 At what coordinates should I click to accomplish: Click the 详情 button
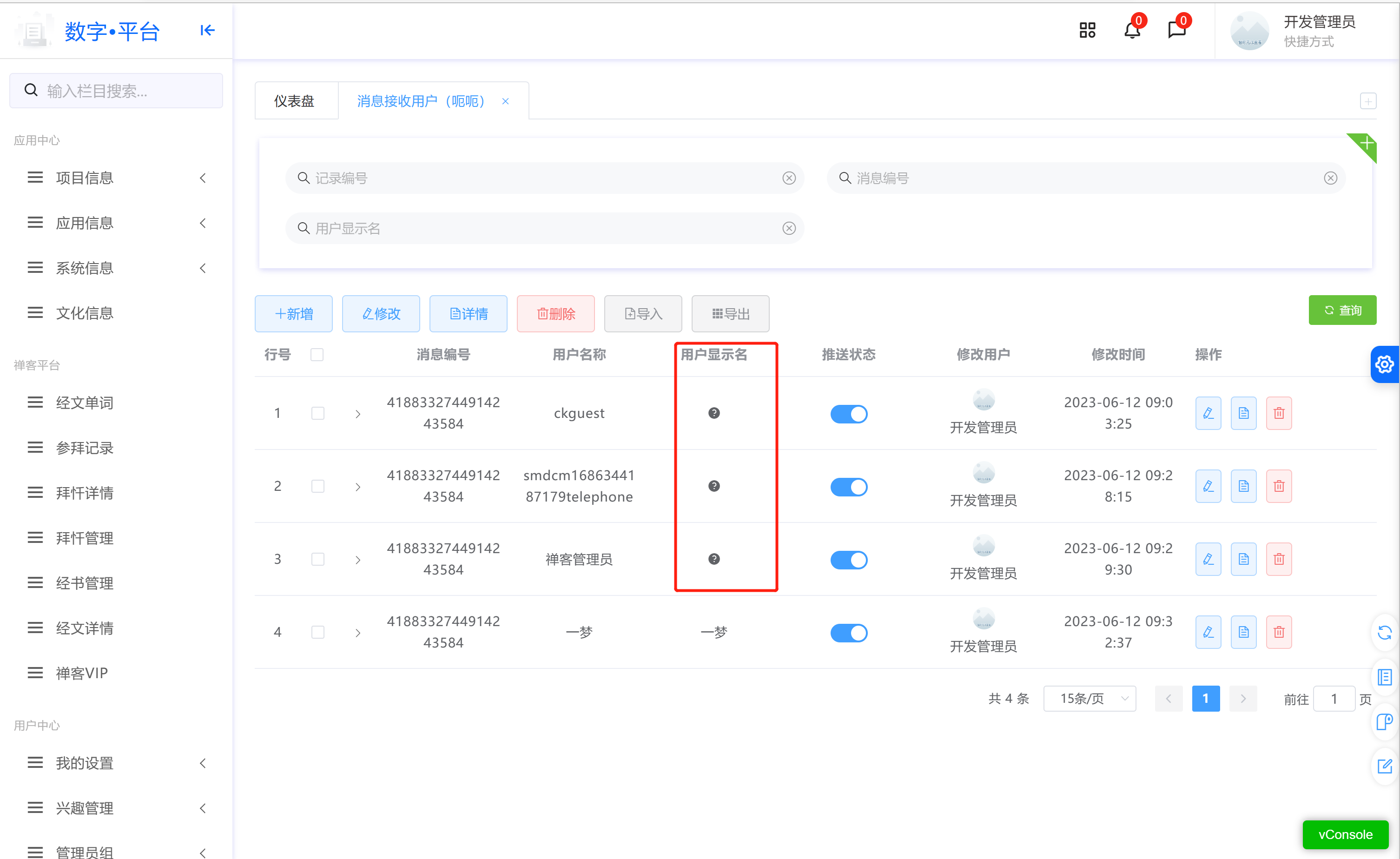coord(468,314)
